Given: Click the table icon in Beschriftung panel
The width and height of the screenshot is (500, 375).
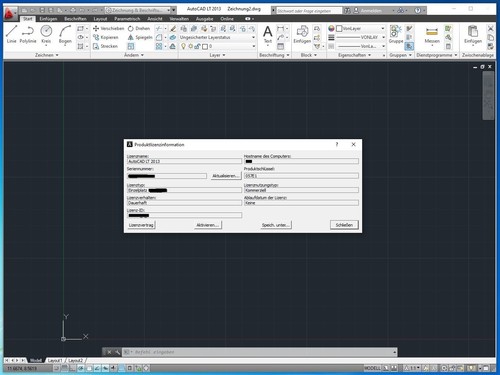Looking at the screenshot, I should point(281,46).
